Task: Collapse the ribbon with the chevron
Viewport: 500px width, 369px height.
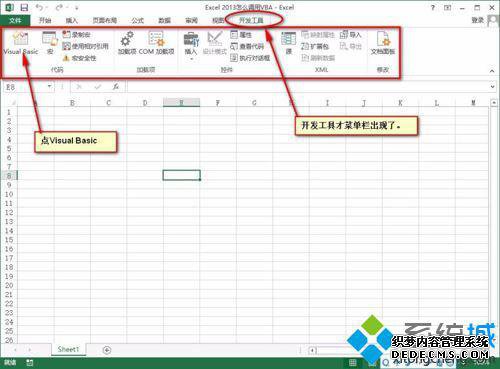Action: tap(492, 71)
